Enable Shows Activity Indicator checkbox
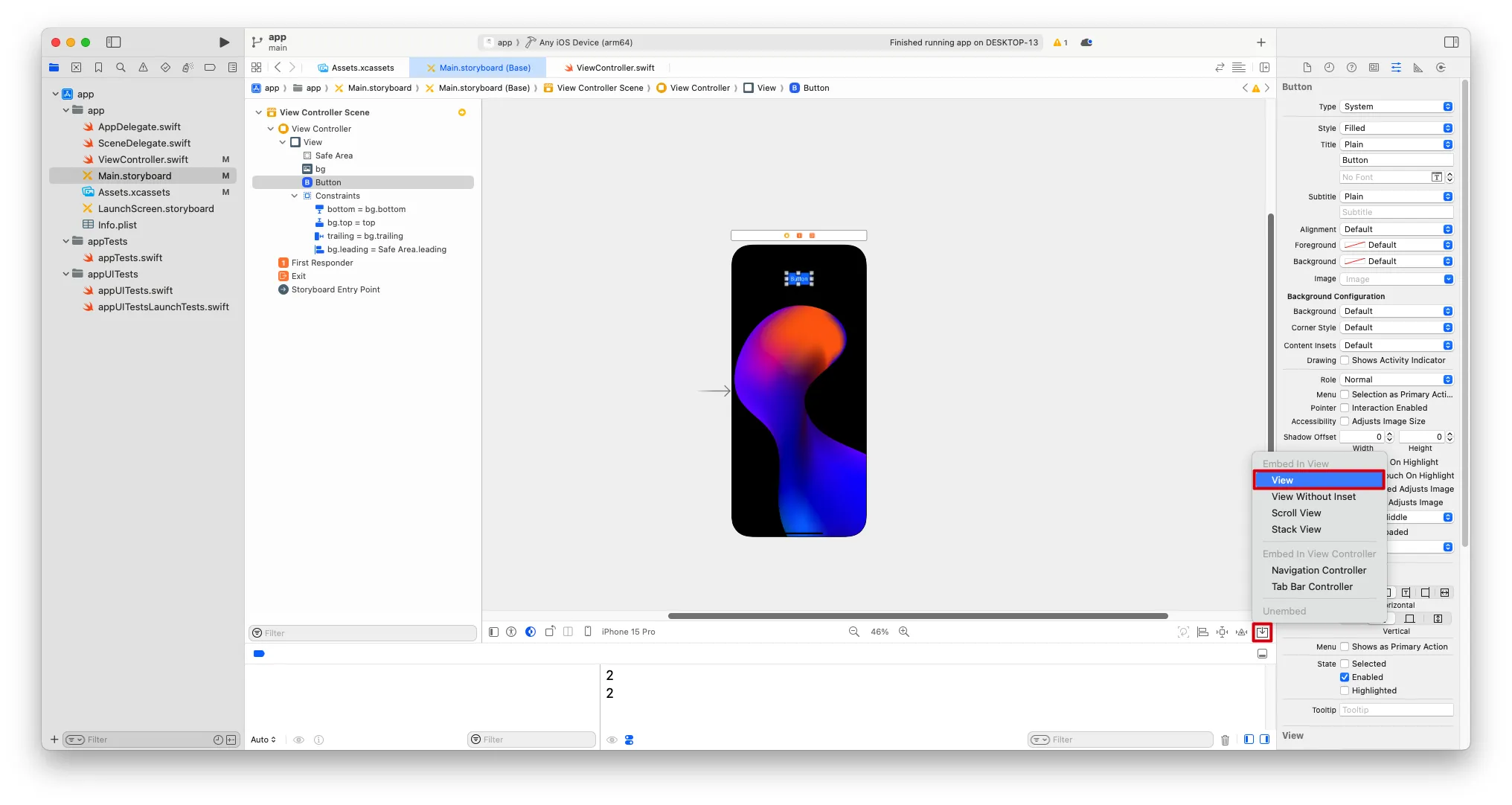 [x=1345, y=360]
